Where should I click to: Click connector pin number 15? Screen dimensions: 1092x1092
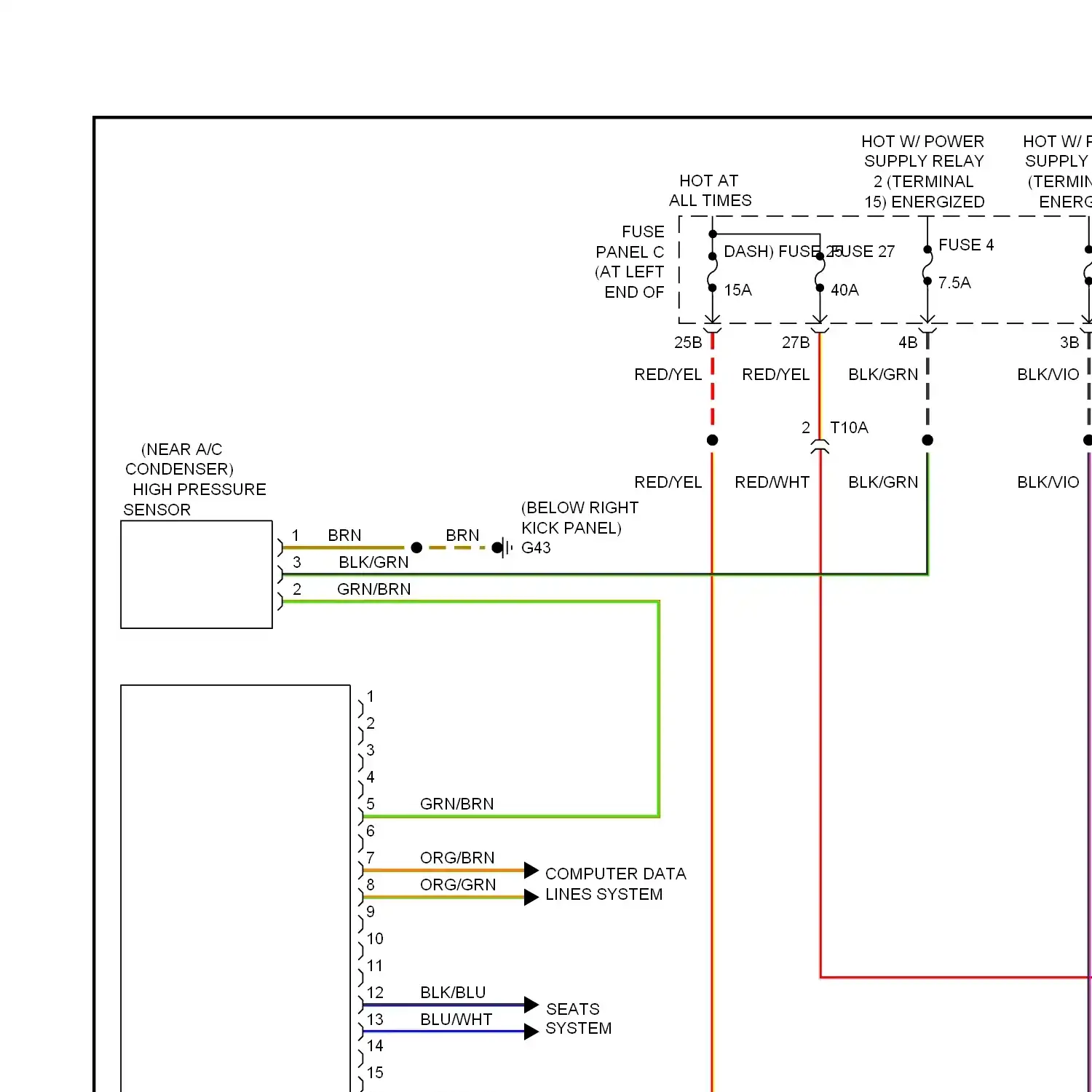click(375, 1072)
